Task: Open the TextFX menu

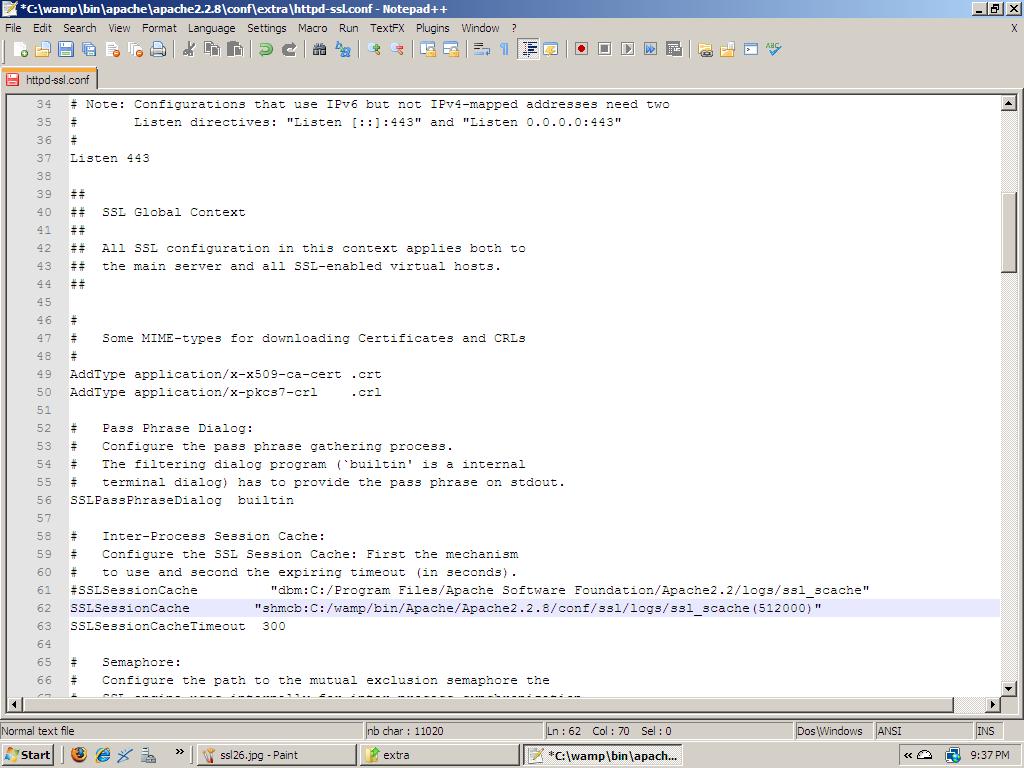Action: point(387,28)
